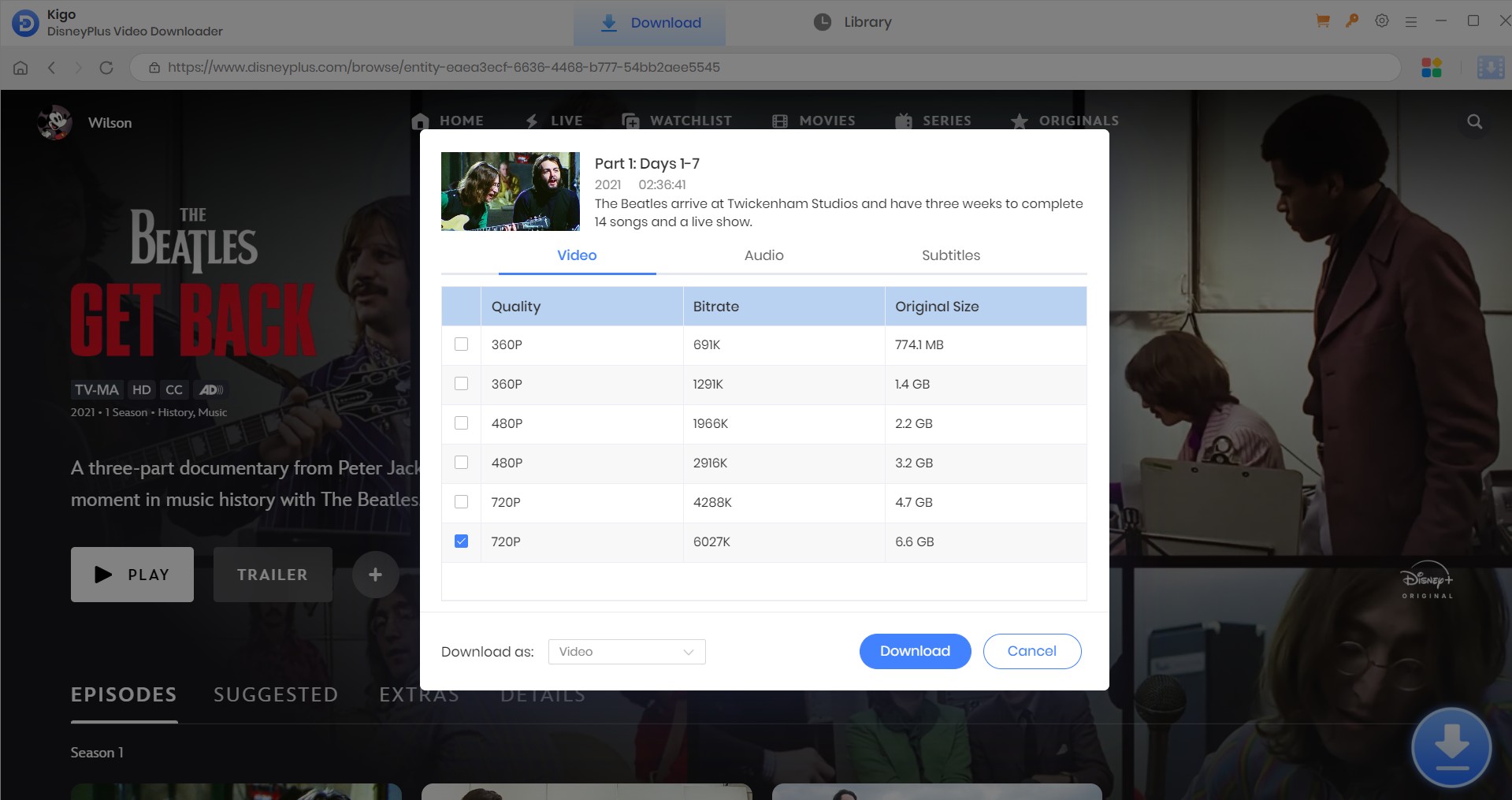Go back using the back arrow
The height and width of the screenshot is (800, 1512).
coord(52,68)
